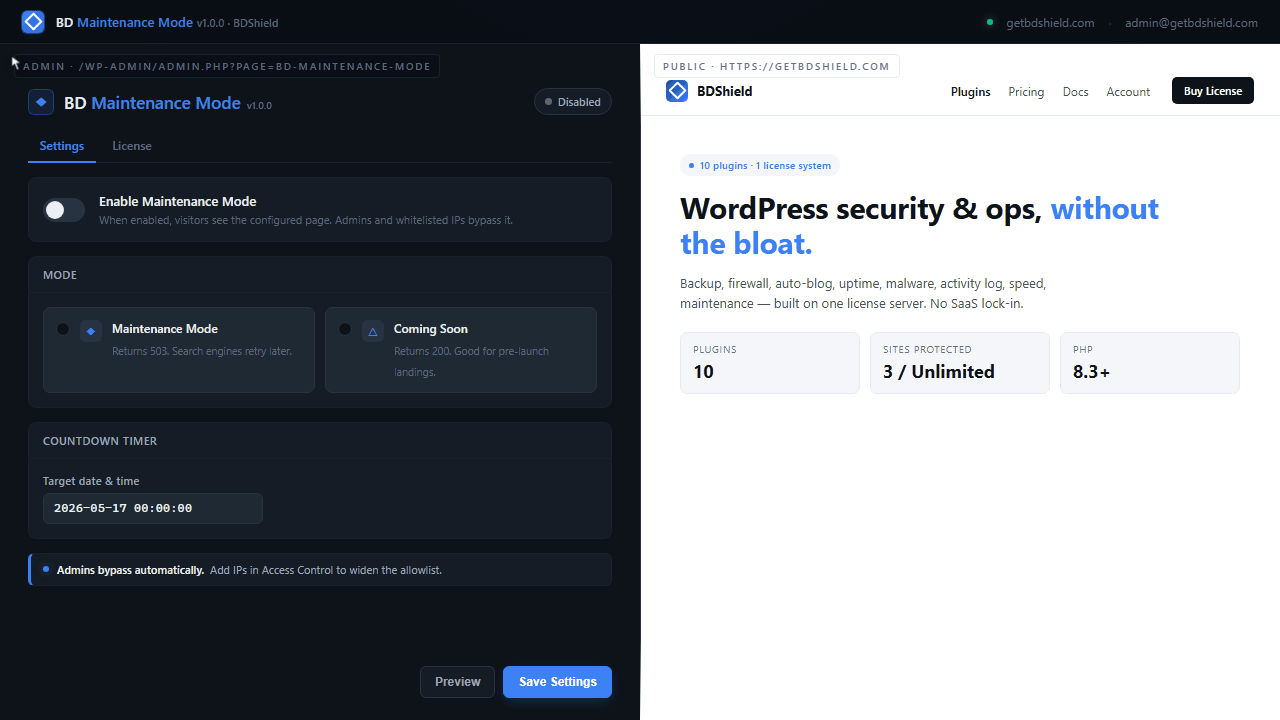
Task: Switch to the Settings tab
Action: (x=62, y=146)
